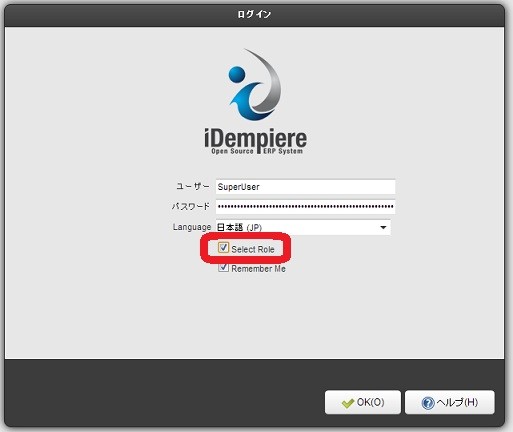Click the Remember Me label text
The image size is (513, 432).
(258, 269)
